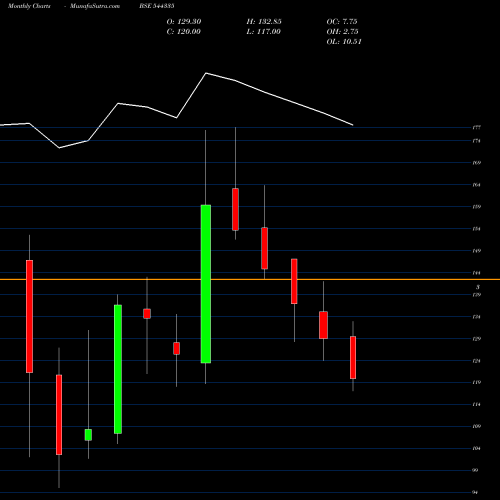Select the low value "L: 117.00"
Image resolution: width=500 pixels, height=500 pixels.
point(263,32)
